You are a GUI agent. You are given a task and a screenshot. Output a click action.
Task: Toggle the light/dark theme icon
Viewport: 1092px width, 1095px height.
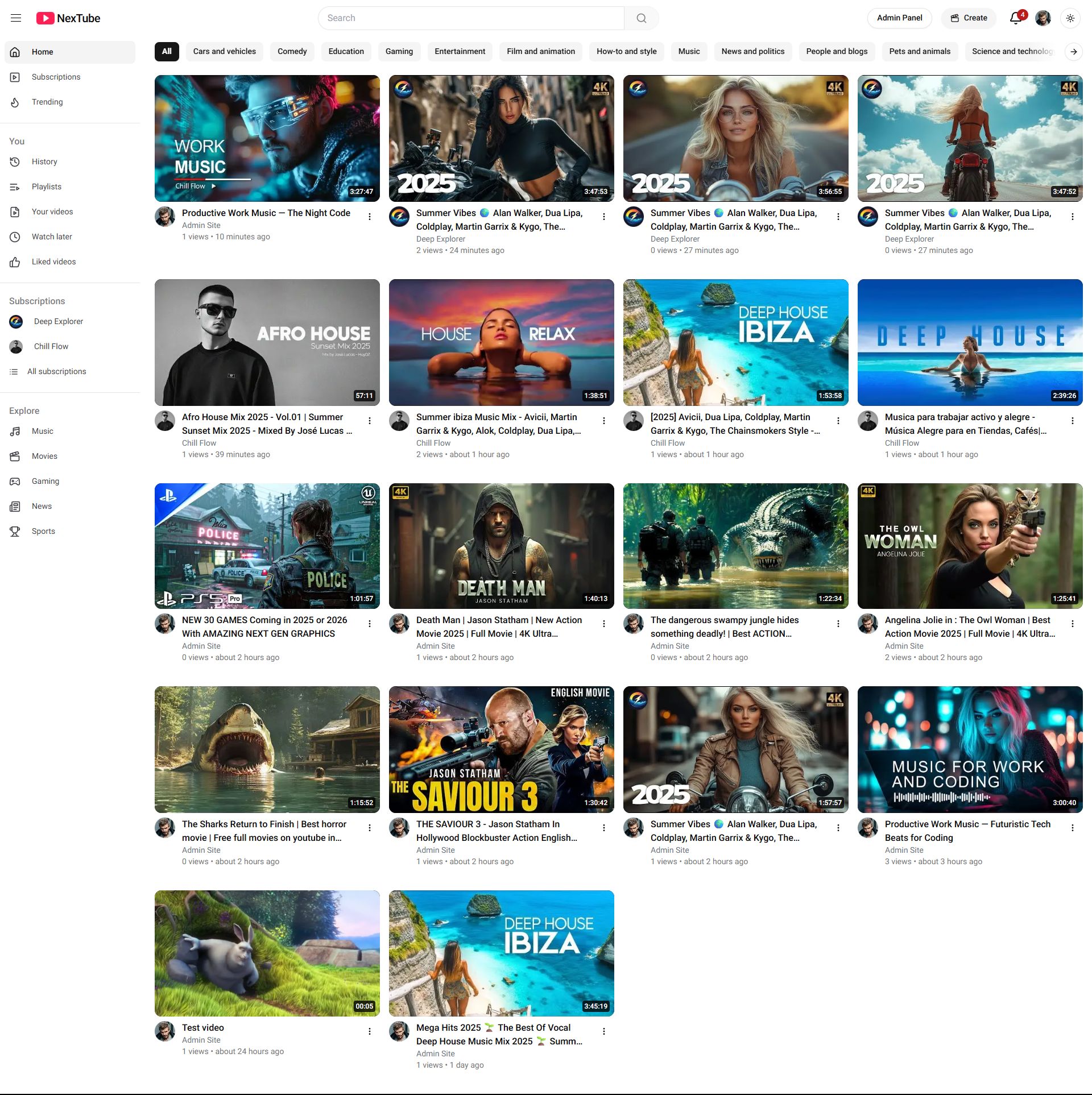click(1070, 18)
